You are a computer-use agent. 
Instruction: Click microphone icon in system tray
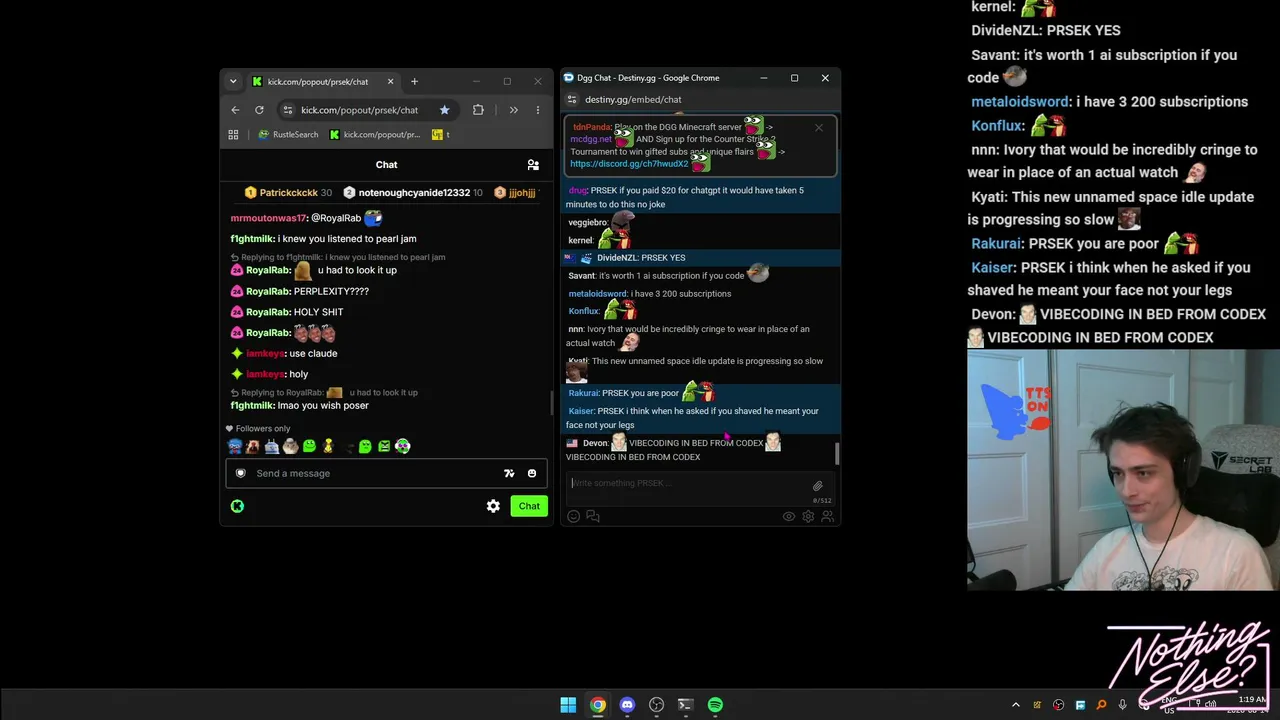(1123, 705)
